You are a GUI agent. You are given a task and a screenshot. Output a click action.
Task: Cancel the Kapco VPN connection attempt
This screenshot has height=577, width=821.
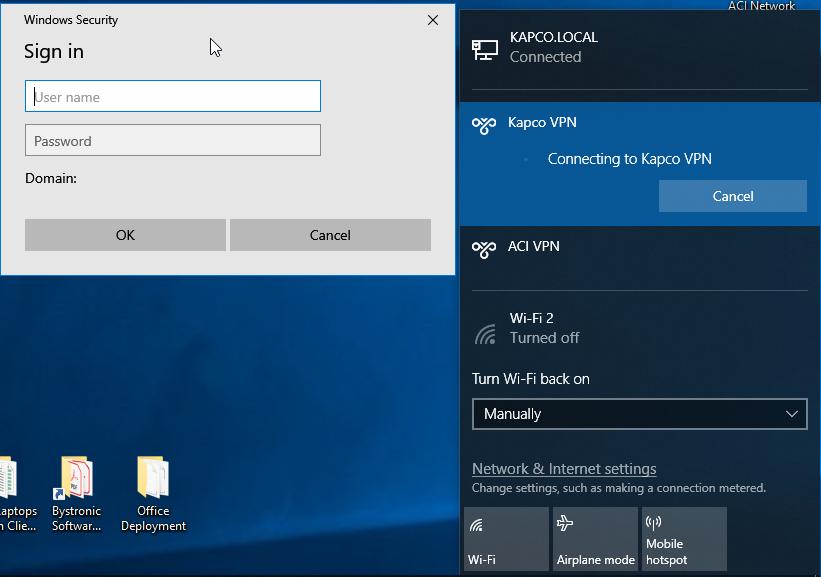point(733,196)
